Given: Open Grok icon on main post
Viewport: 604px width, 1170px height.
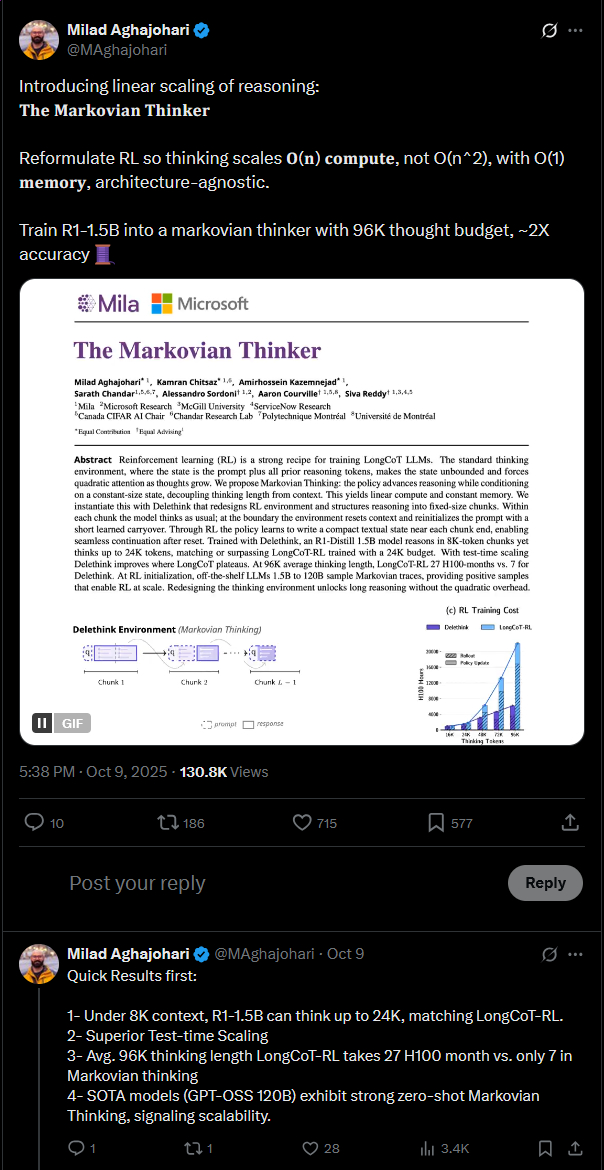Looking at the screenshot, I should click(x=549, y=31).
